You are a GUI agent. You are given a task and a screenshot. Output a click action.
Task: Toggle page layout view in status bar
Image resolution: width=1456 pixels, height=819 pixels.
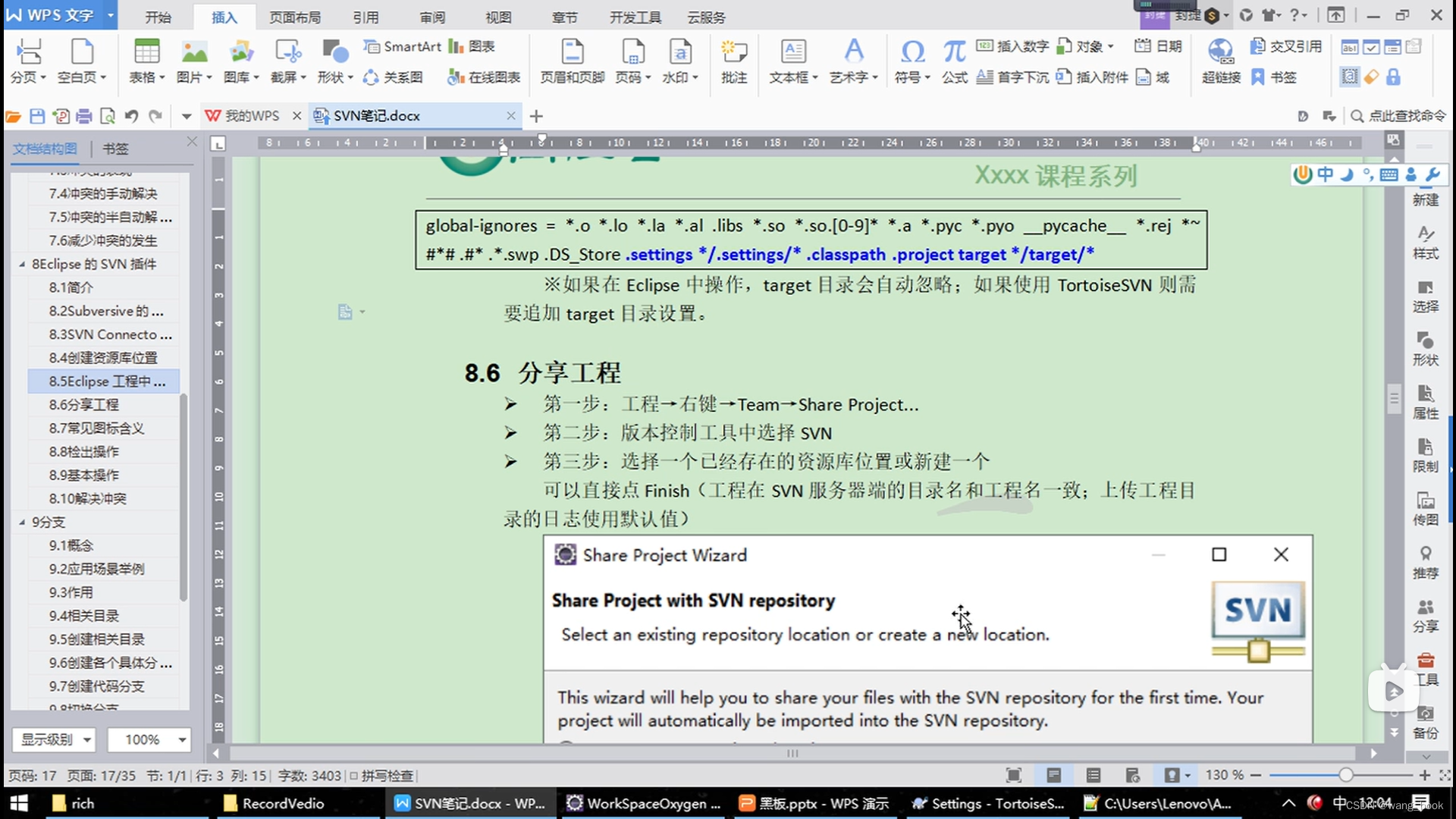pyautogui.click(x=1053, y=775)
